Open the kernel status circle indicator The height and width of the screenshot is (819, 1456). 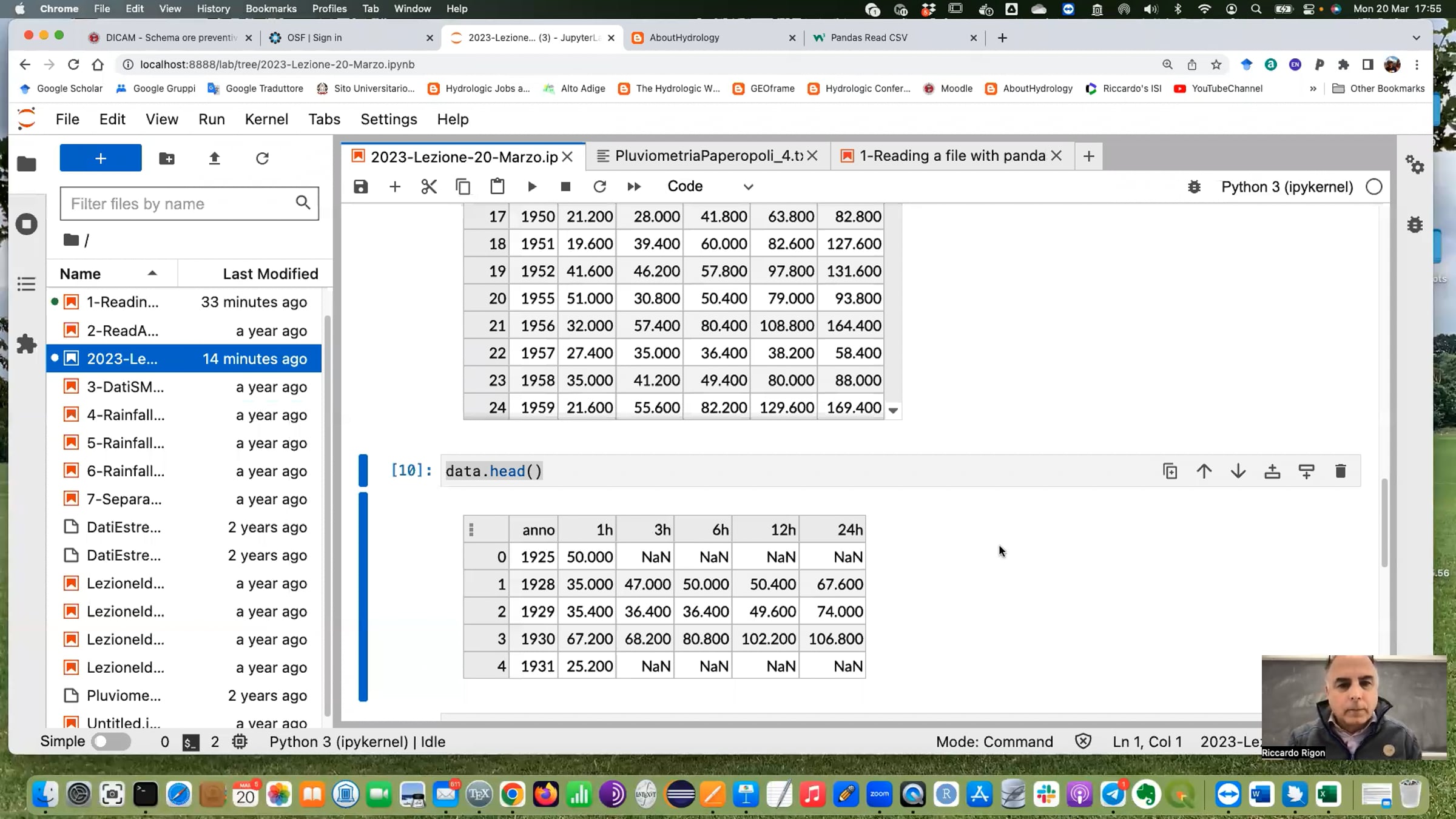point(1374,187)
